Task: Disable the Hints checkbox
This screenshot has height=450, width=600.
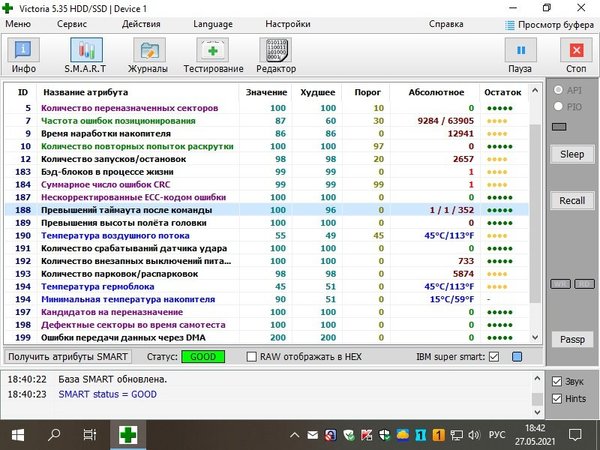Action: (x=557, y=398)
